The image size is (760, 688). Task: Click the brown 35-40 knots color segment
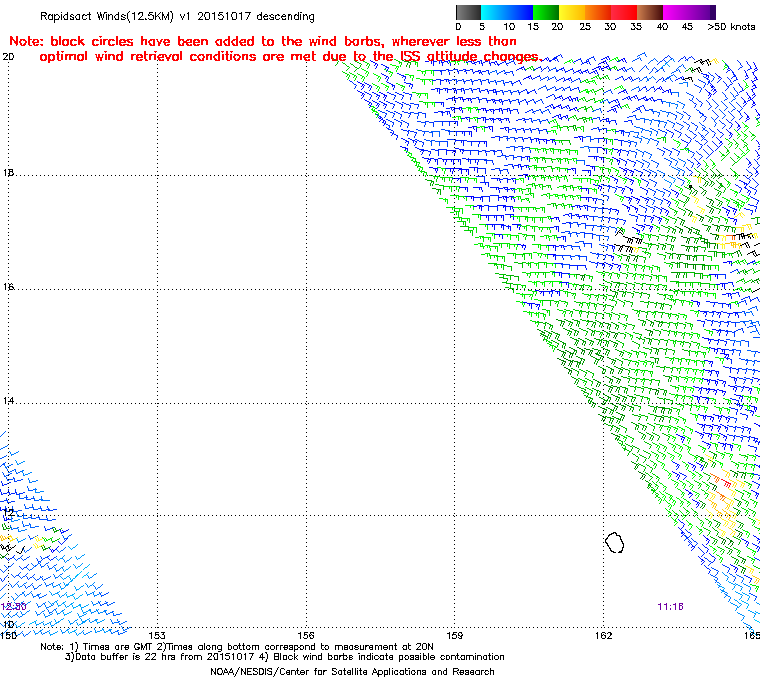[x=650, y=12]
